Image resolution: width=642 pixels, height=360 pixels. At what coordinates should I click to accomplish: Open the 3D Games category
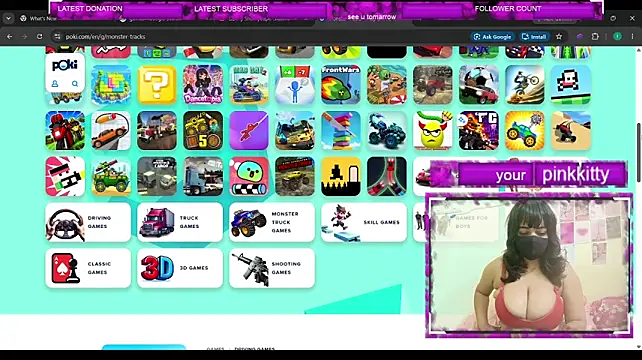coord(180,268)
